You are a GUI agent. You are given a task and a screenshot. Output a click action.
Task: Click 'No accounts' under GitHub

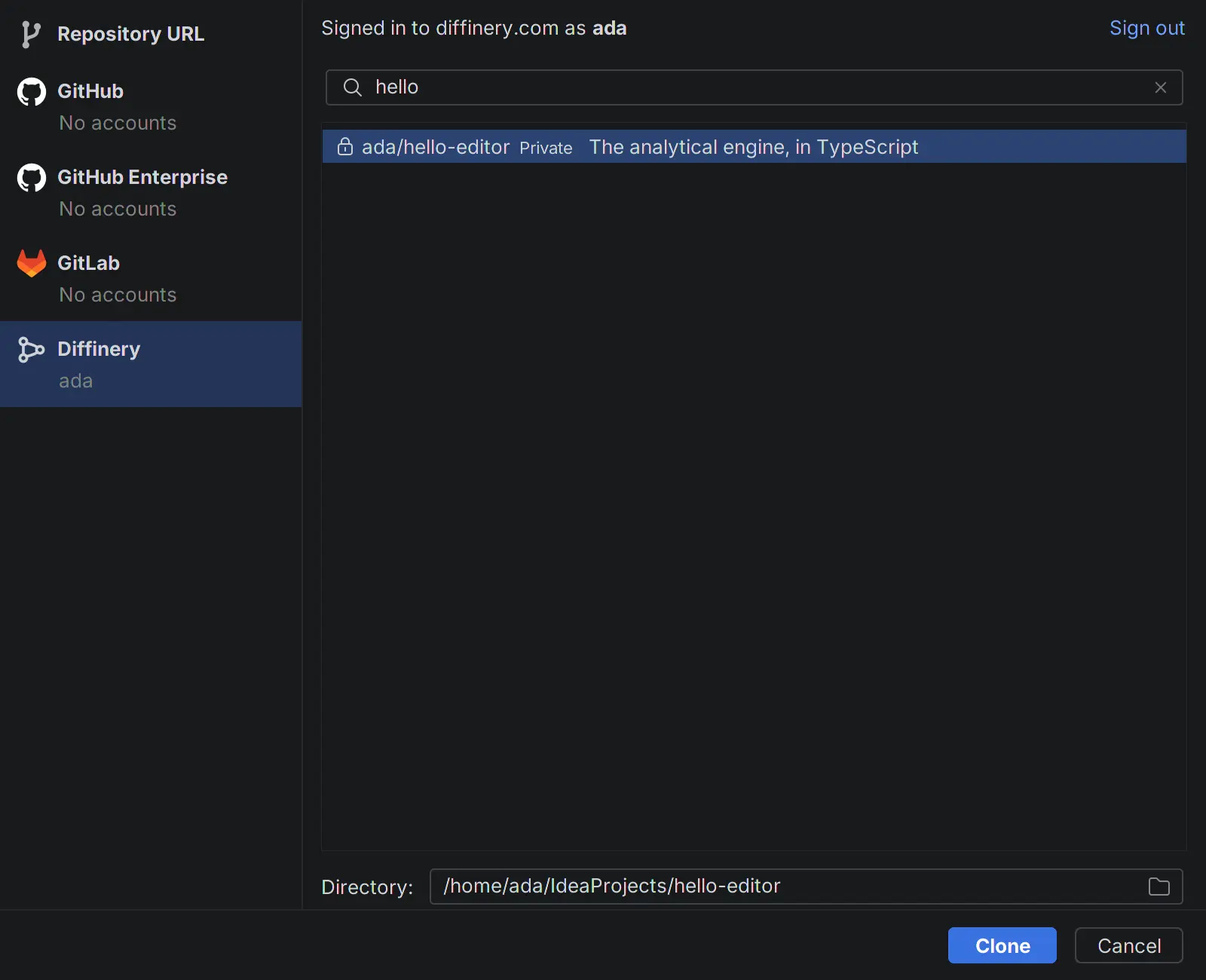pyautogui.click(x=118, y=123)
